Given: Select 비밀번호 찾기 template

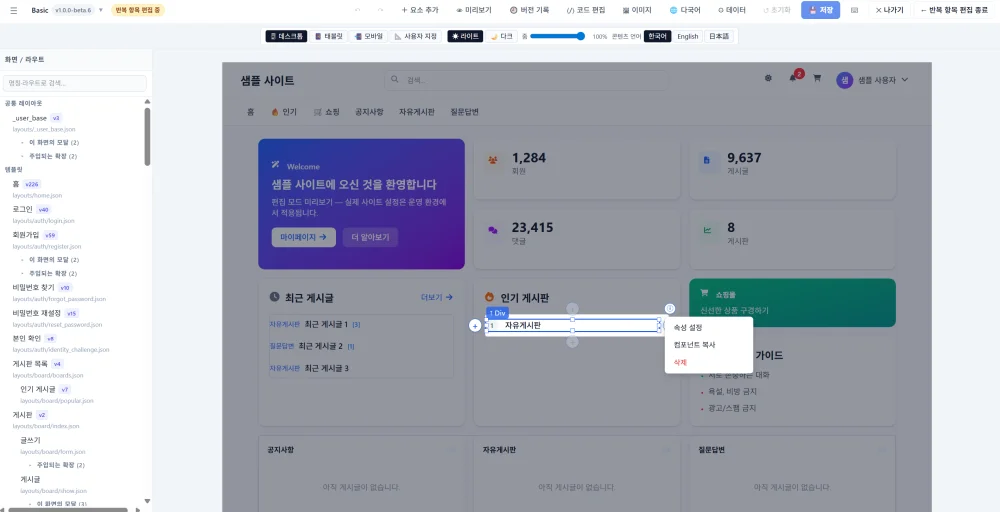Looking at the screenshot, I should pos(34,288).
